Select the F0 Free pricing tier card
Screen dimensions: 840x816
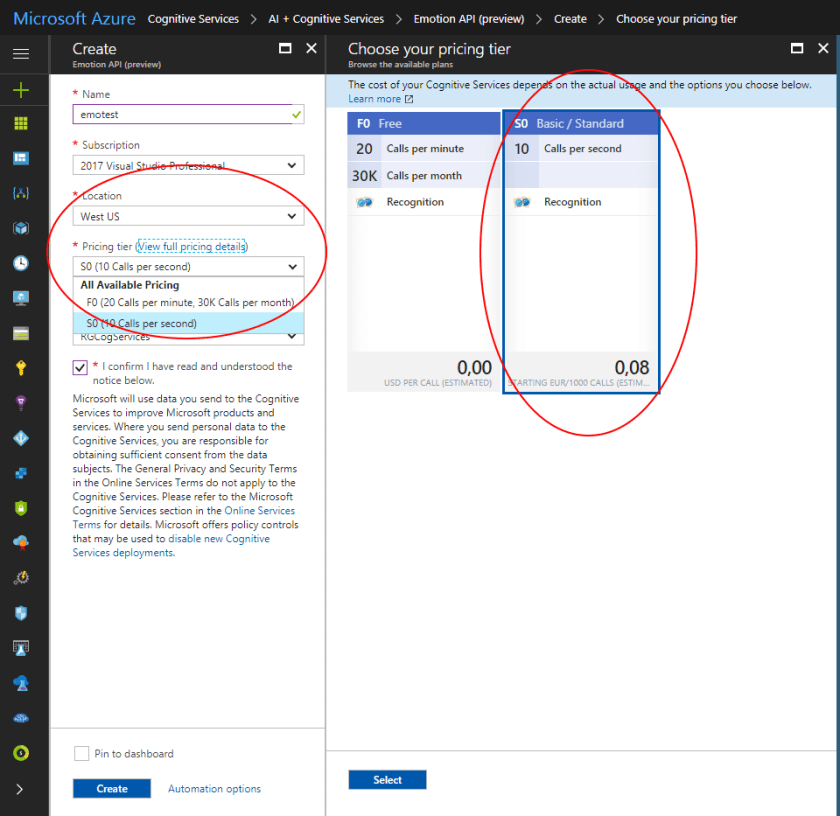[x=423, y=250]
